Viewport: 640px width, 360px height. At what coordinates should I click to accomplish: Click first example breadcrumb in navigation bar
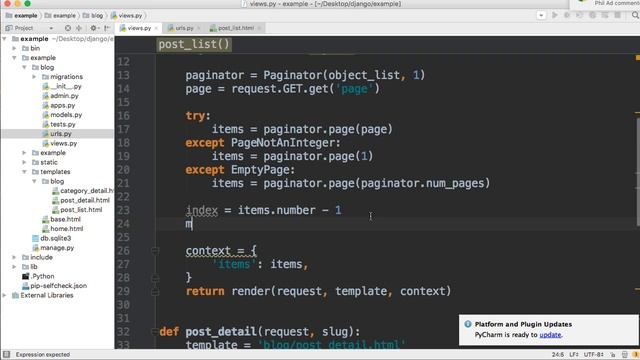(x=22, y=16)
